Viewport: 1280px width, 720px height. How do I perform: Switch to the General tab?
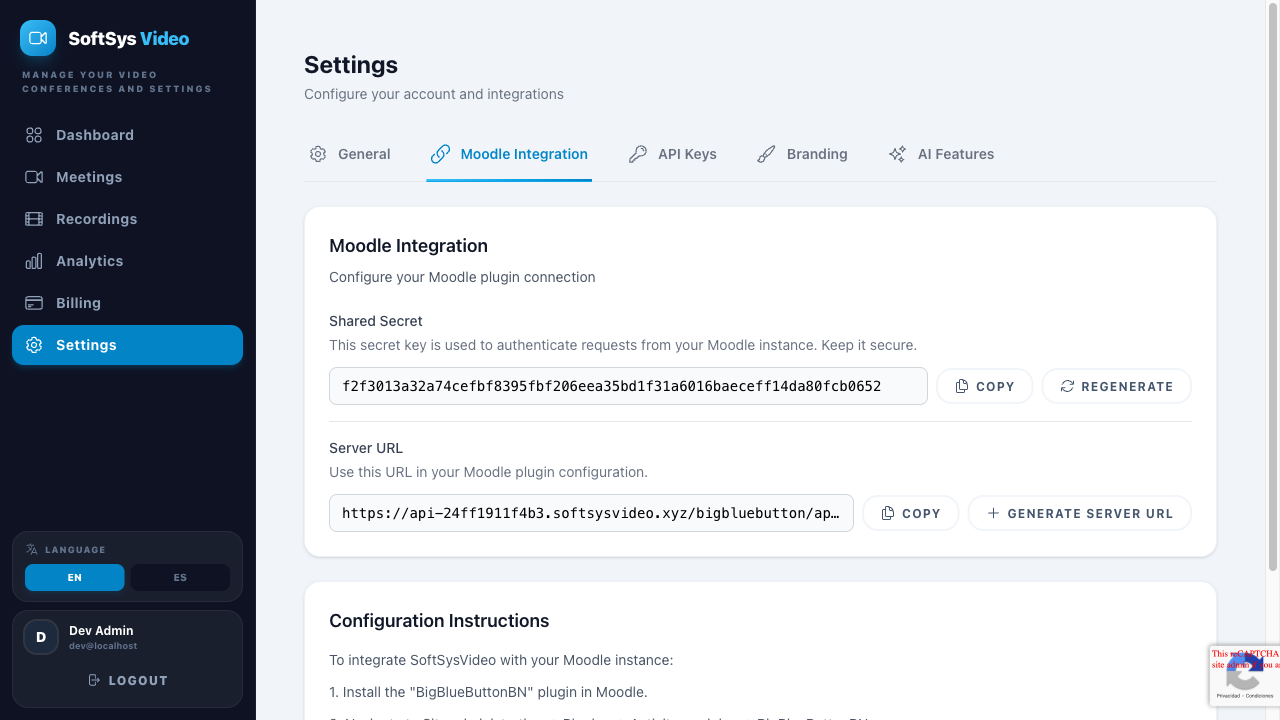(x=350, y=154)
